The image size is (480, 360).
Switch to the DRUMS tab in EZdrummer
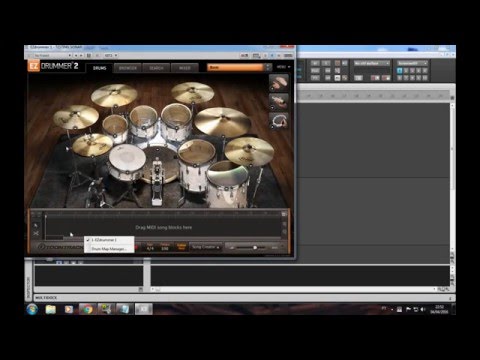(99, 68)
